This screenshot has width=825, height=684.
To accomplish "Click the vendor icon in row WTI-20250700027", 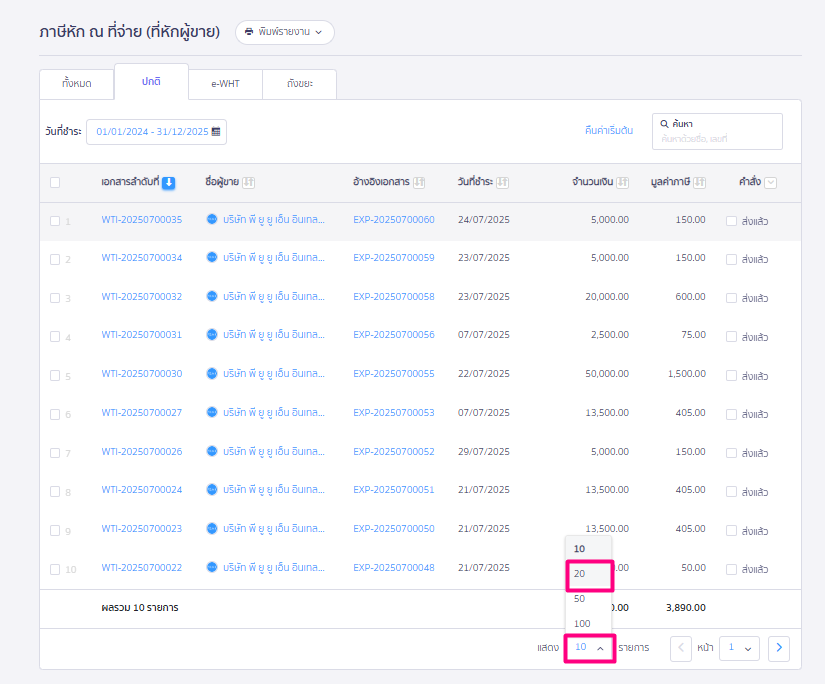I will (x=212, y=412).
